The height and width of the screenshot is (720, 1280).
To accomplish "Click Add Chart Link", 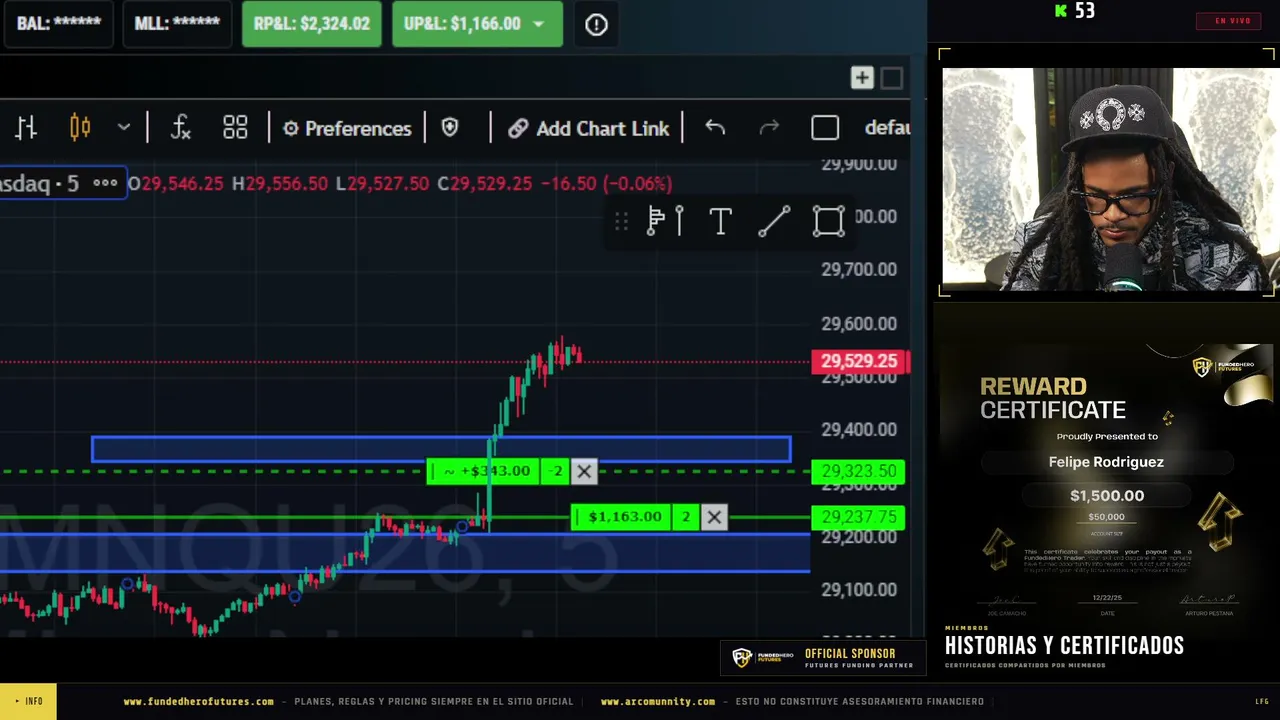I will tap(589, 128).
